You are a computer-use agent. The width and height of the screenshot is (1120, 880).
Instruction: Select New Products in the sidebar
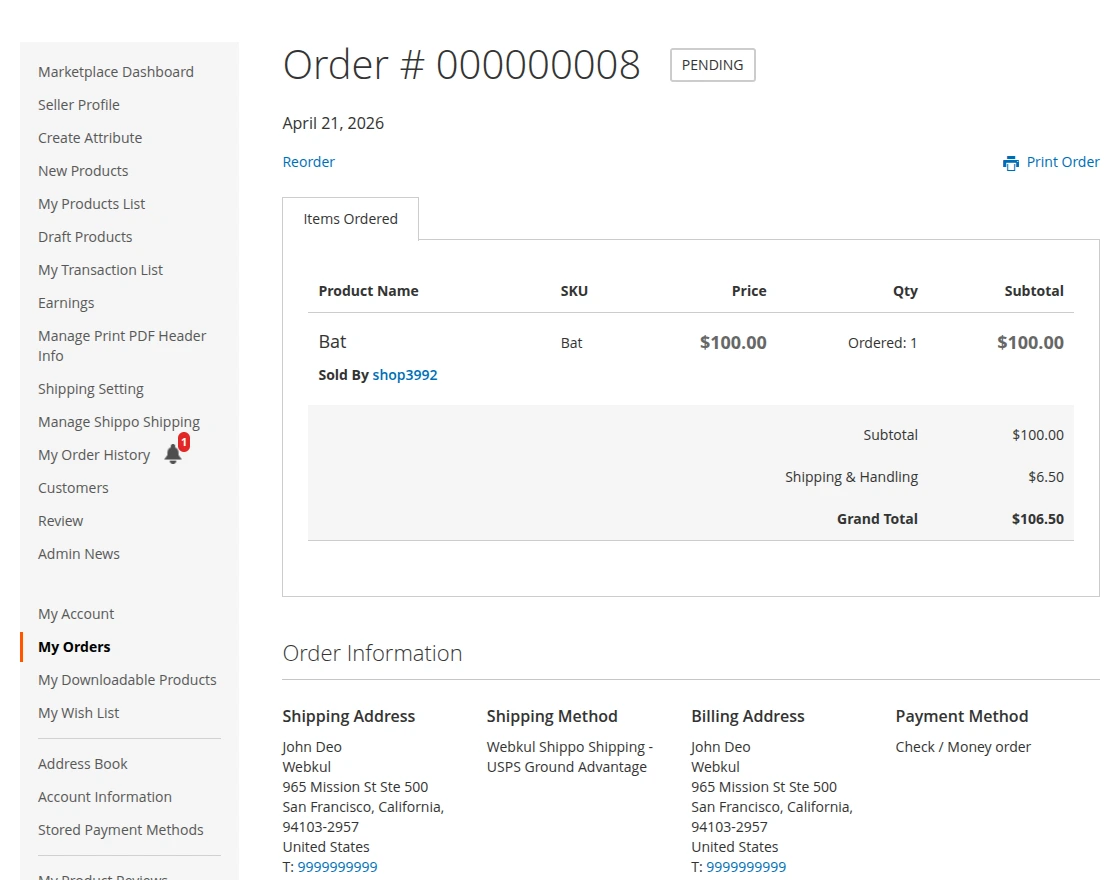pos(83,171)
